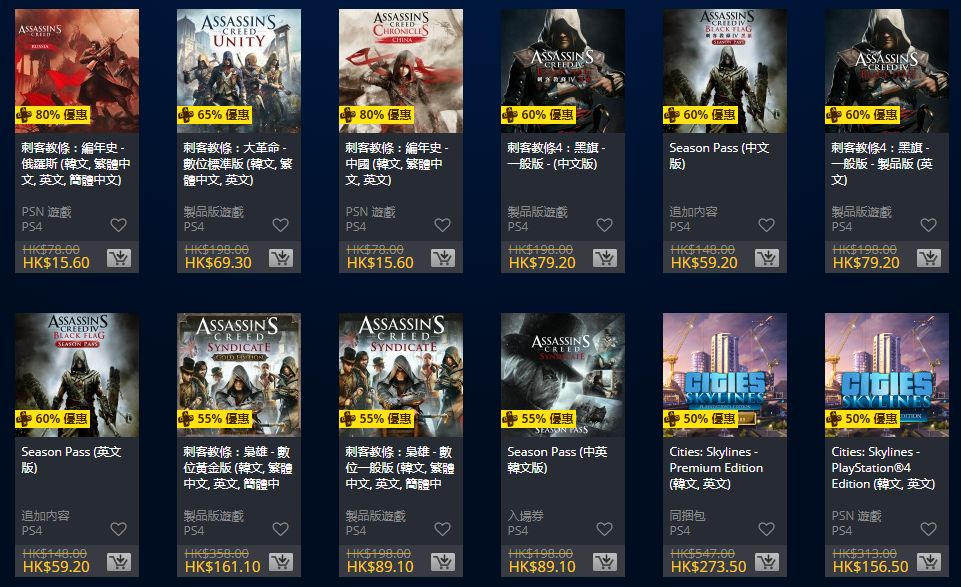Add Chronicles China game to cart
This screenshot has width=961, height=587.
443,258
